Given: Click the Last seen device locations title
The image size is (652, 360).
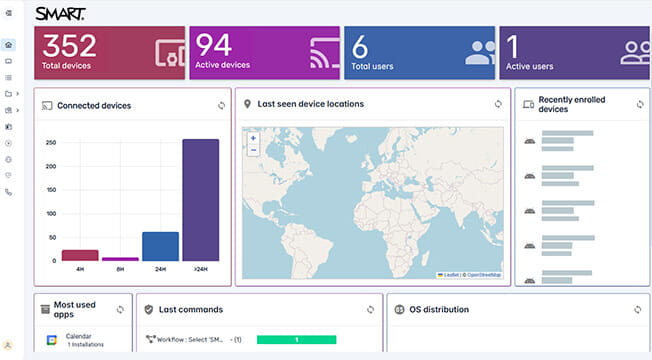Looking at the screenshot, I should click(311, 104).
